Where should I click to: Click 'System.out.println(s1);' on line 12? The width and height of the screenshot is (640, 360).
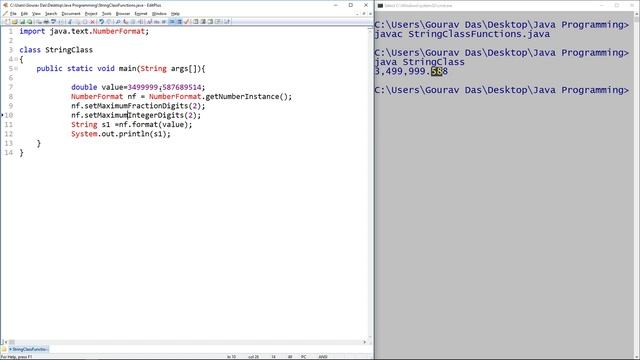point(121,134)
